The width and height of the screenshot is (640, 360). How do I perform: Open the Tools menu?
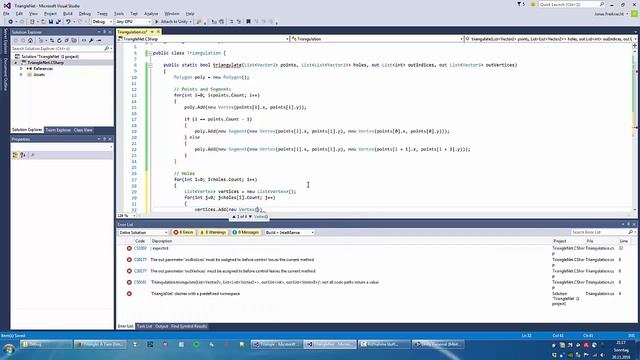pos(119,13)
